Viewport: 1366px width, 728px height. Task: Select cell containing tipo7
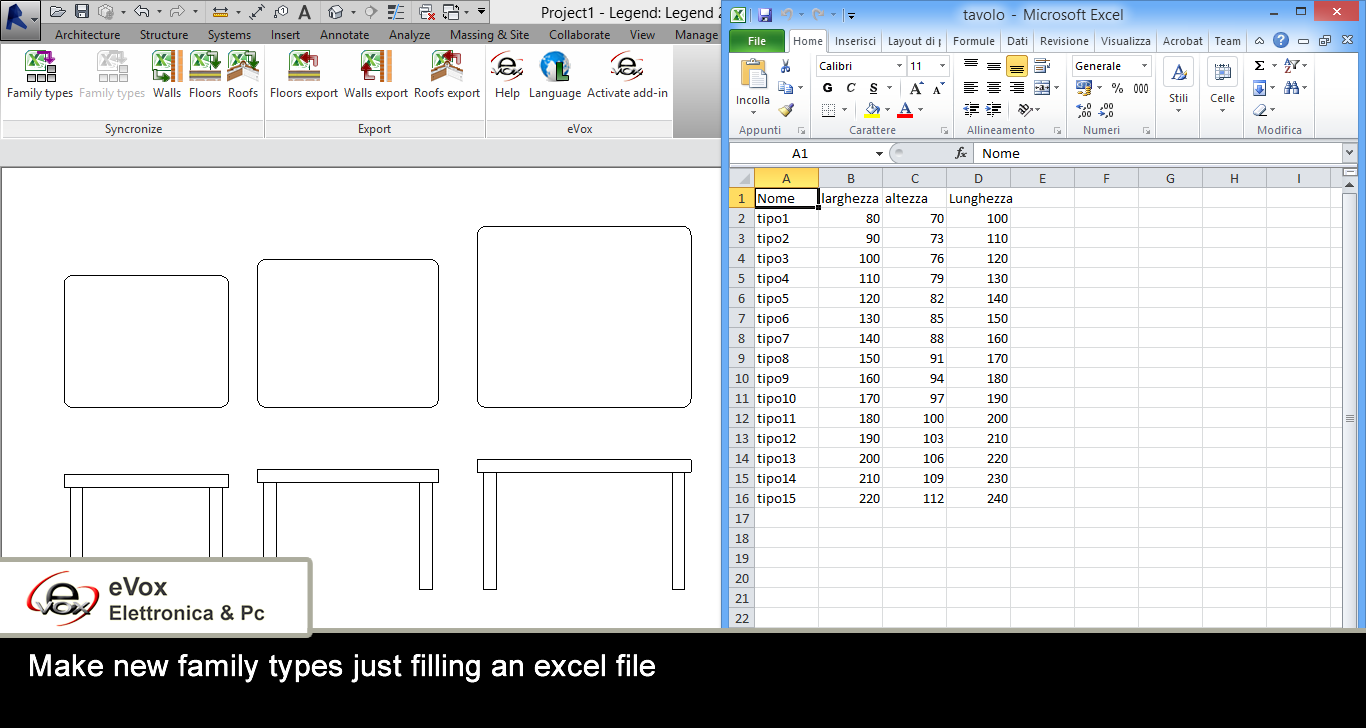tap(786, 338)
